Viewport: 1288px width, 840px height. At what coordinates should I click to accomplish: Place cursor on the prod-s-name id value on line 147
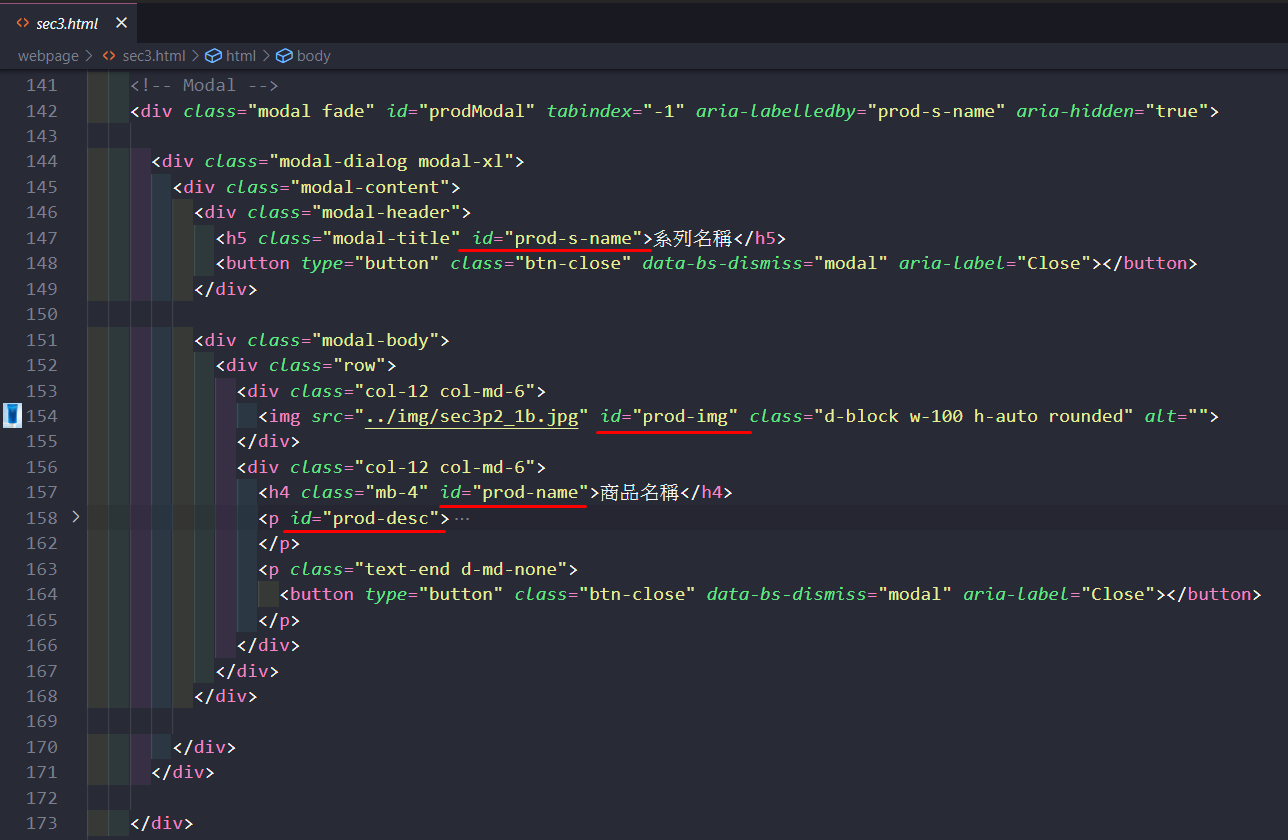[x=575, y=238]
